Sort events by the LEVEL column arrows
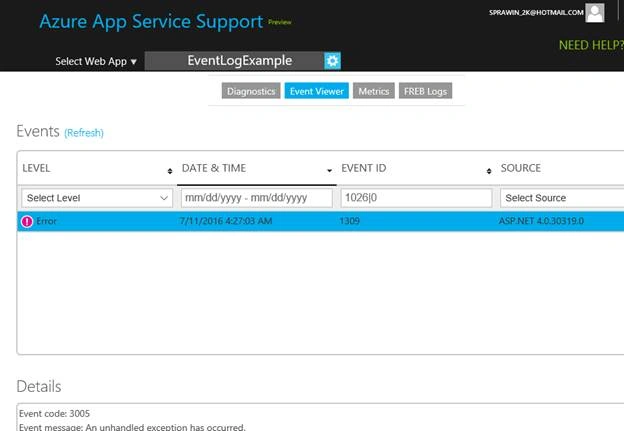The image size is (624, 431). click(170, 171)
